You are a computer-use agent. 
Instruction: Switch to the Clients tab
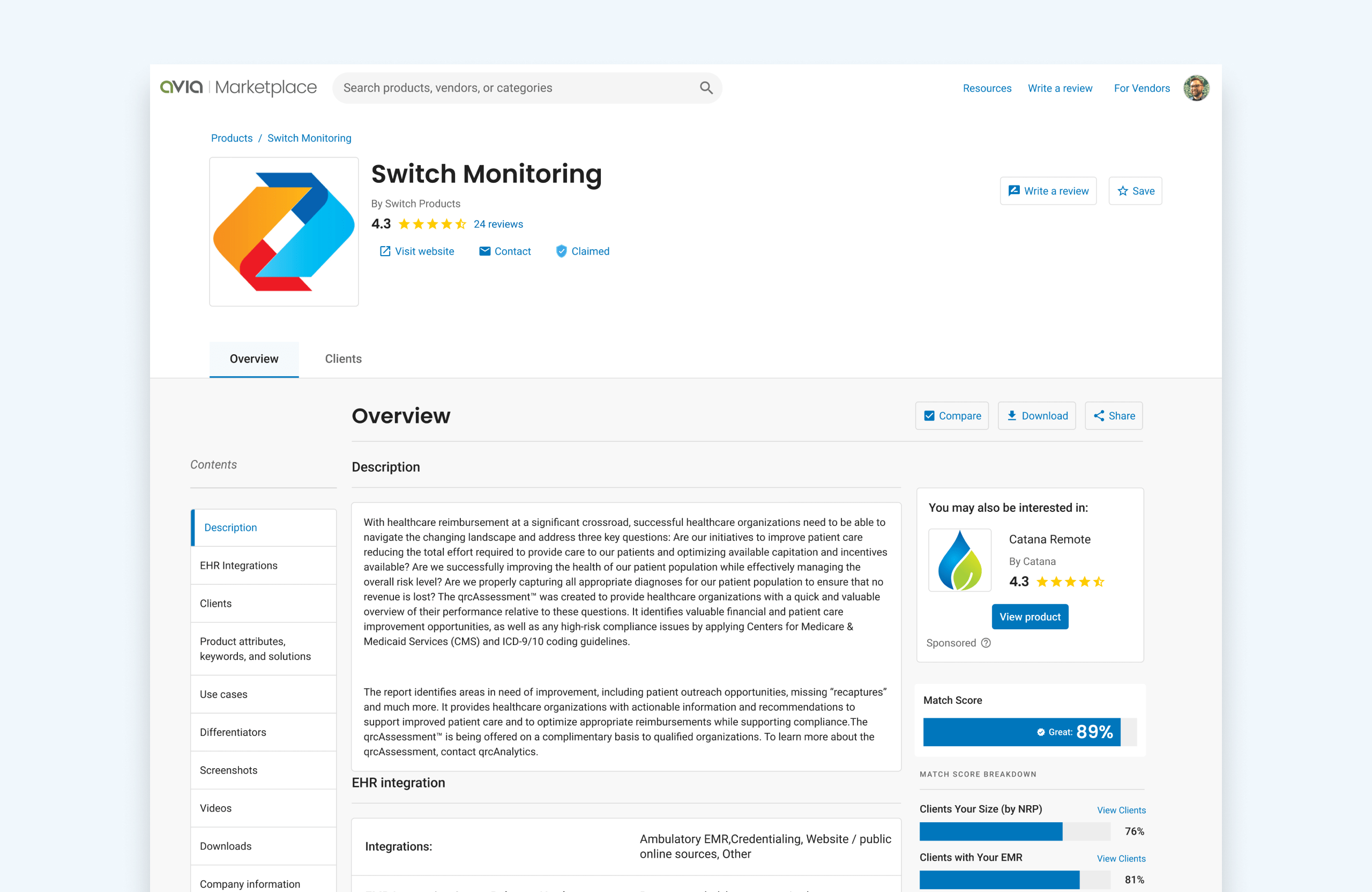[343, 359]
